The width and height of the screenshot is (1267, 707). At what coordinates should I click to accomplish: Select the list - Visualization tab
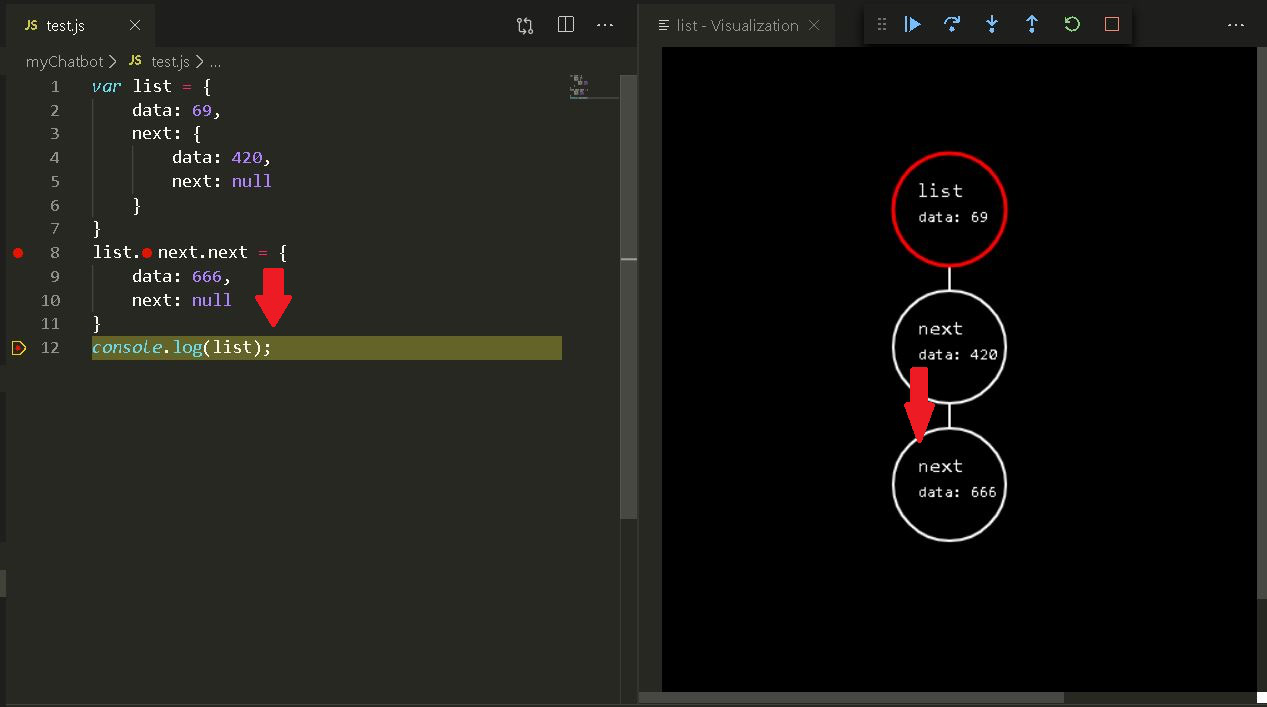[x=737, y=25]
